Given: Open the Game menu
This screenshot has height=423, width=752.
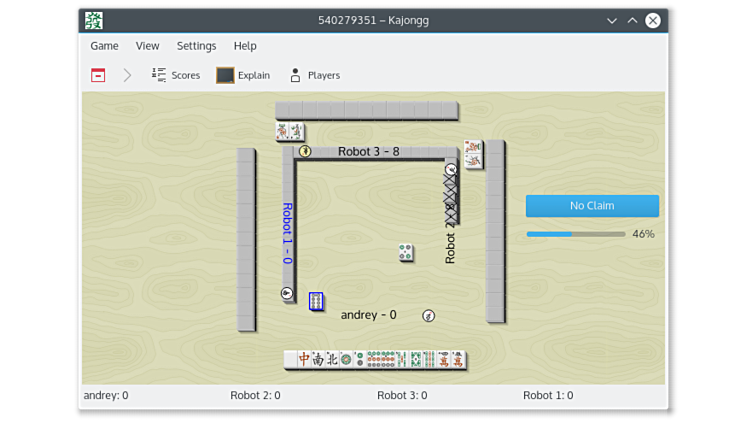Looking at the screenshot, I should 104,46.
